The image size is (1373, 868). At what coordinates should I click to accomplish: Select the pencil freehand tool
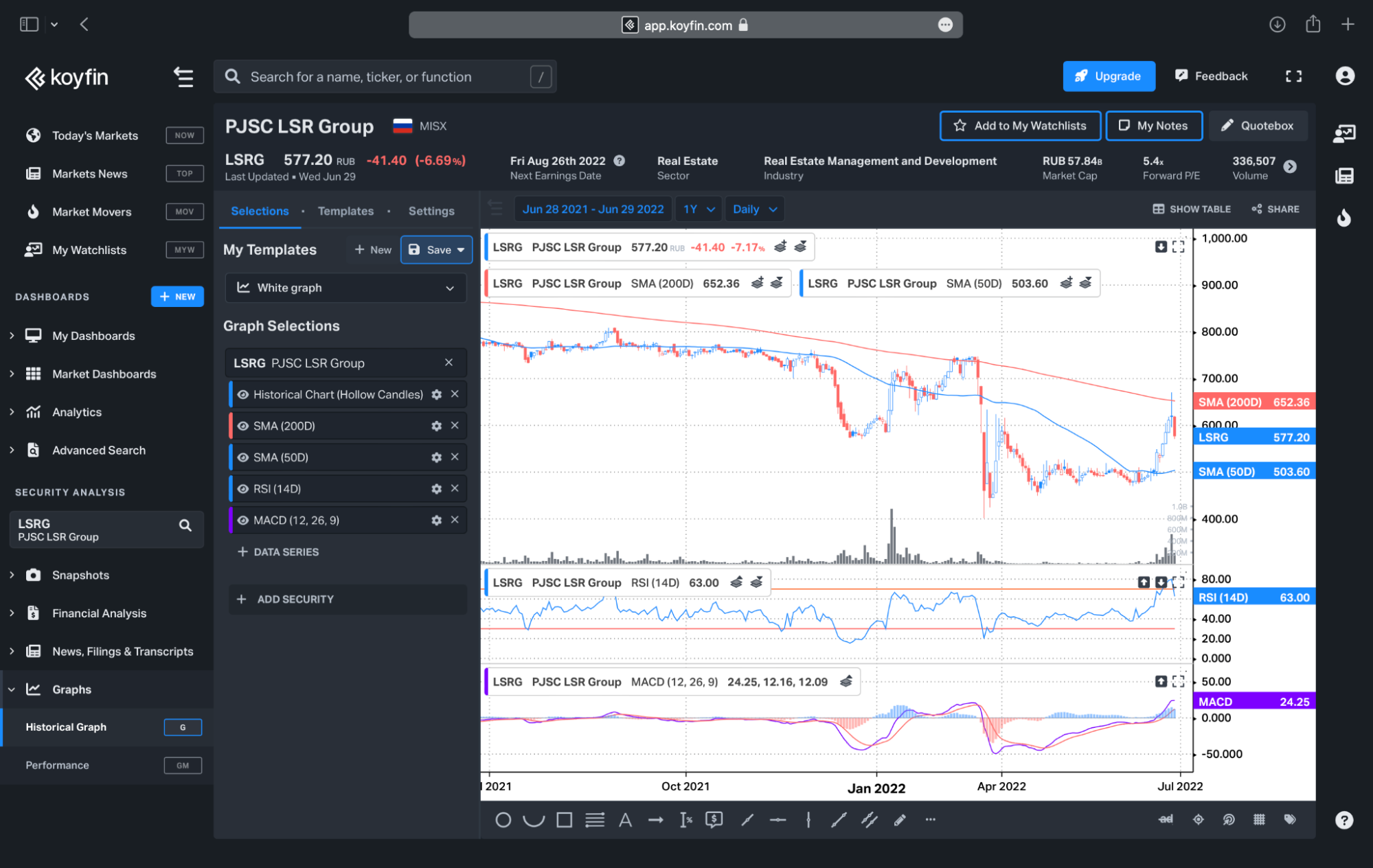click(900, 820)
